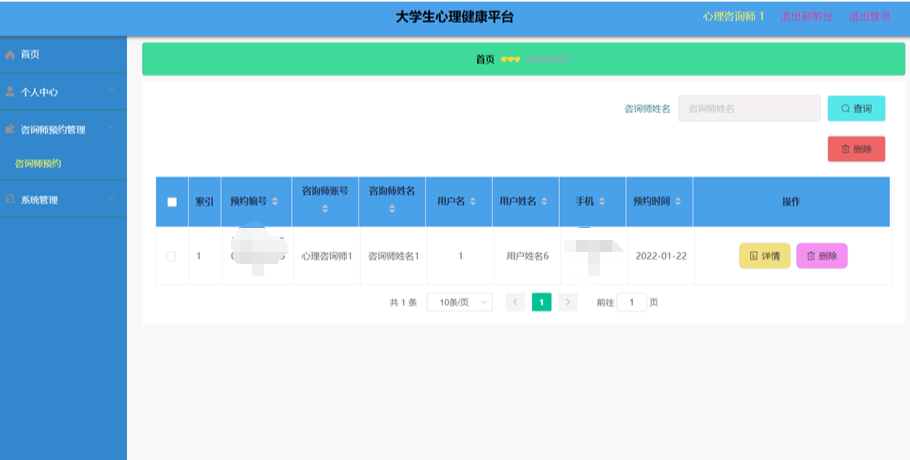The height and width of the screenshot is (460, 910).
Task: Click the document icon in 详情 button
Action: pos(753,256)
